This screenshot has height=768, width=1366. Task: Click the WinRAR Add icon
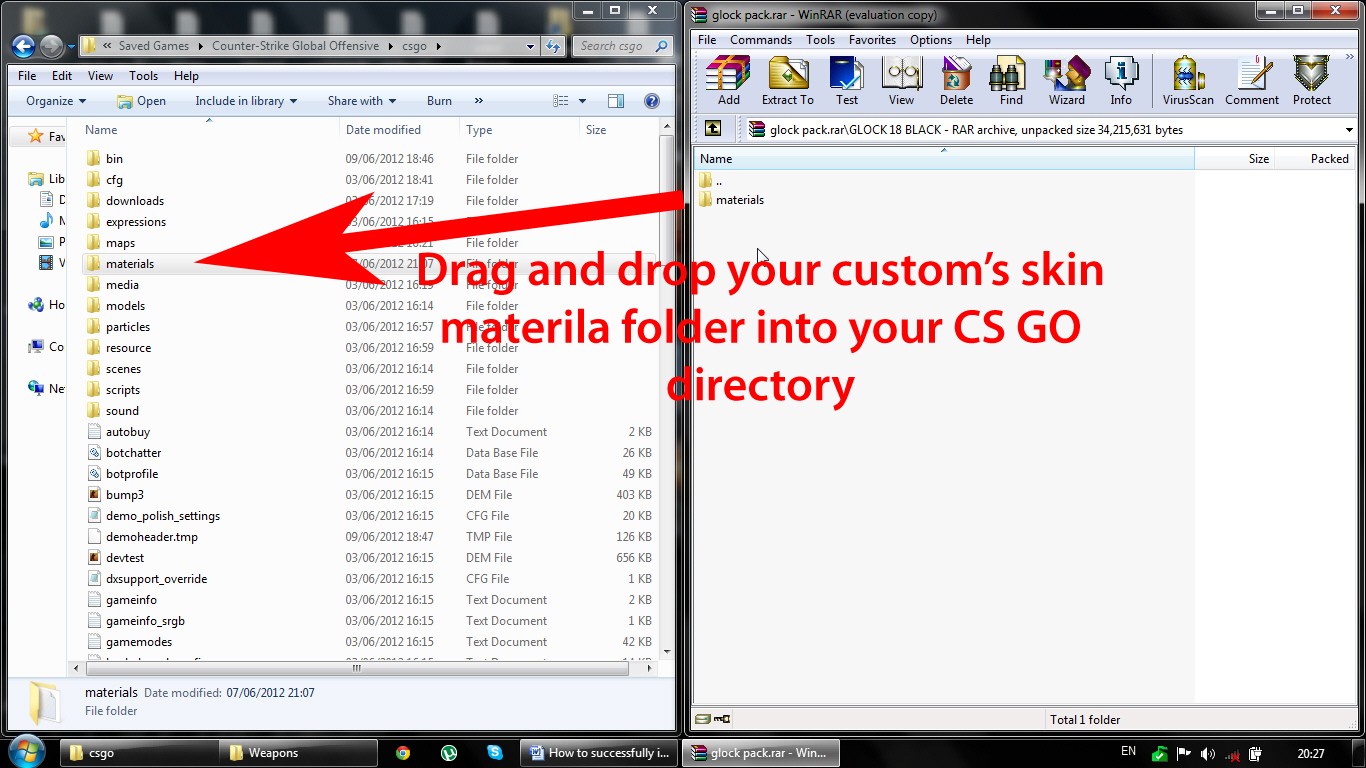tap(728, 80)
